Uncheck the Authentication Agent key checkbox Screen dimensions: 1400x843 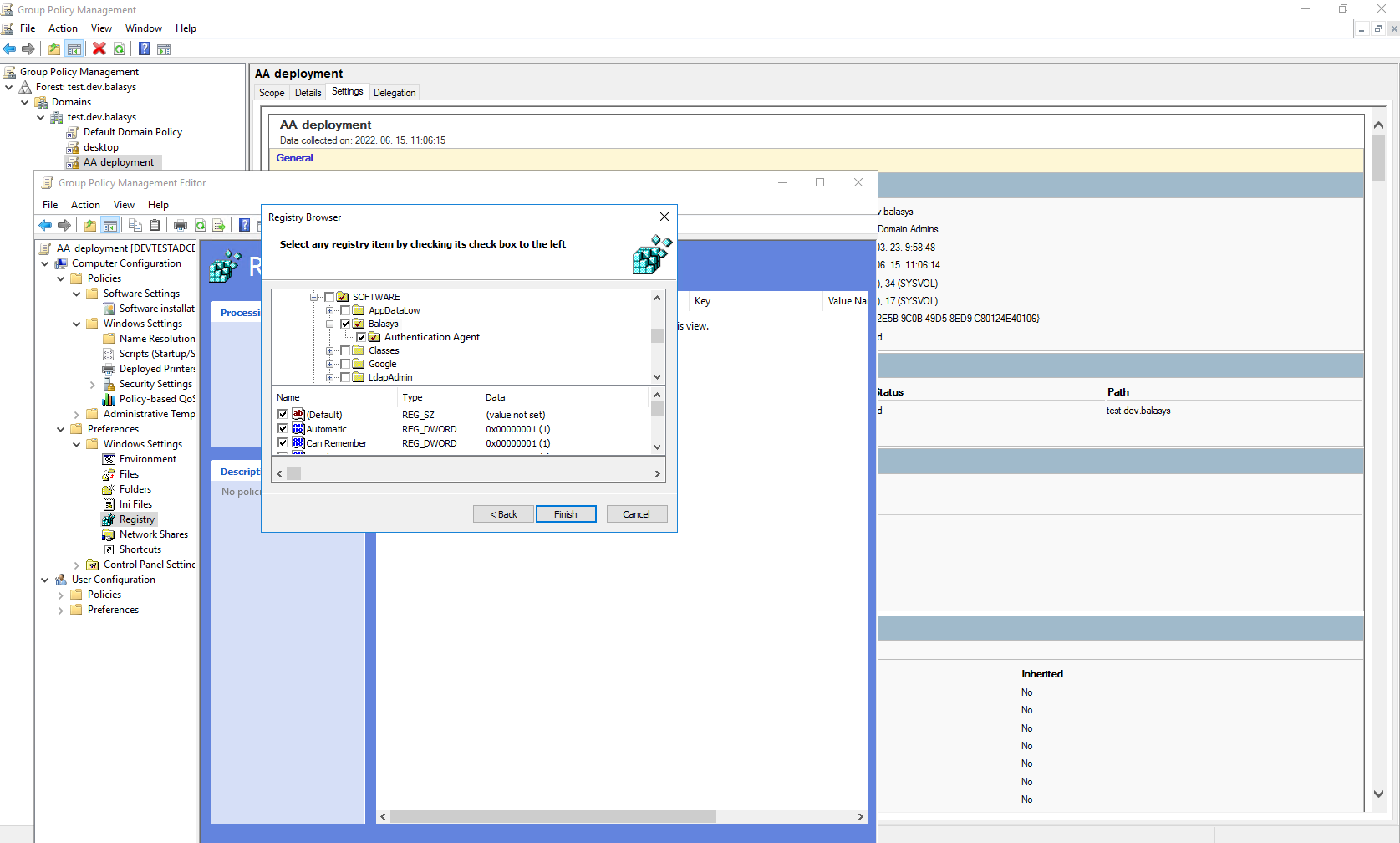[361, 337]
